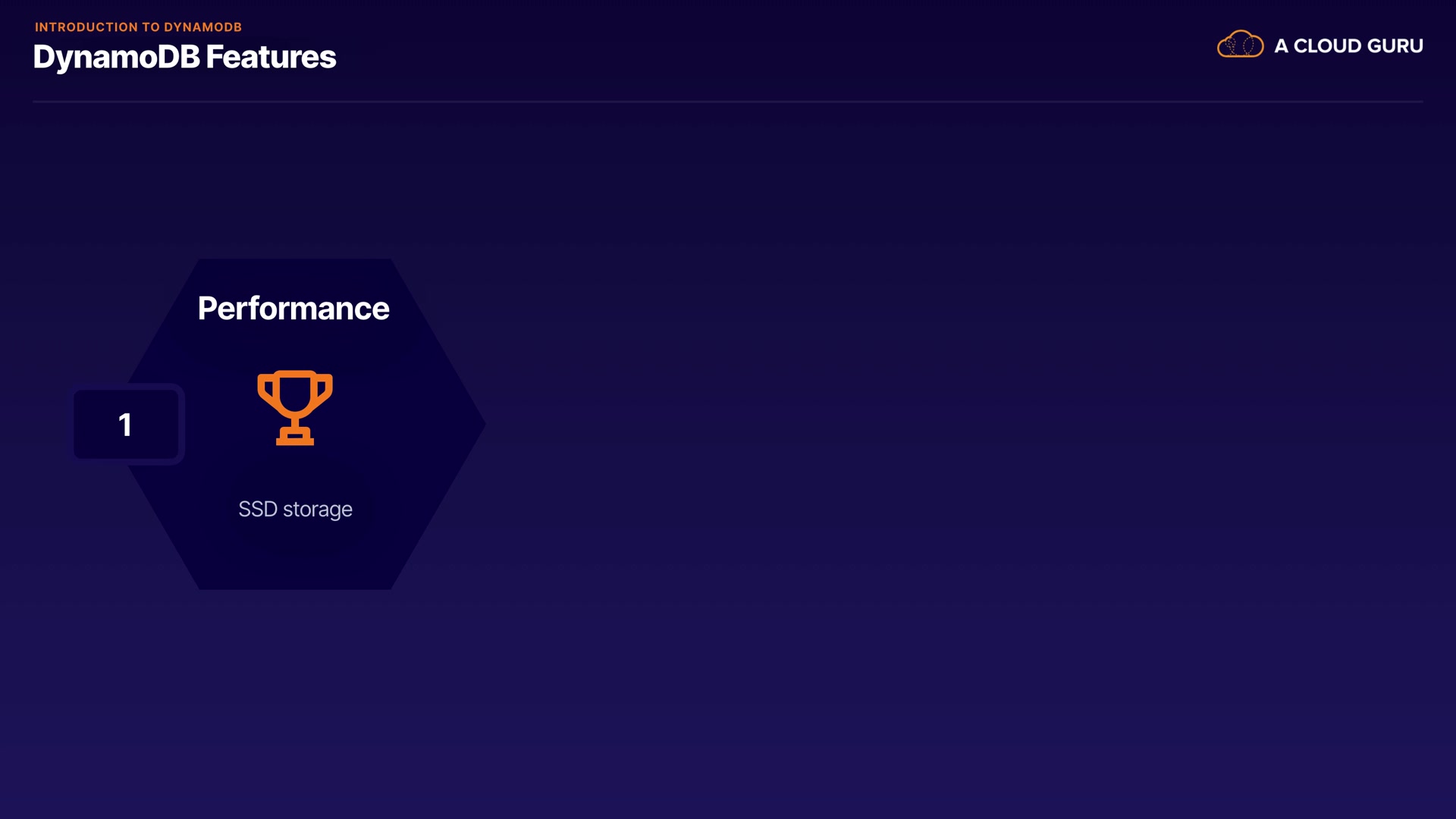The width and height of the screenshot is (1456, 819).
Task: Click the "A CLOUD GURU" brand text
Action: click(1348, 46)
